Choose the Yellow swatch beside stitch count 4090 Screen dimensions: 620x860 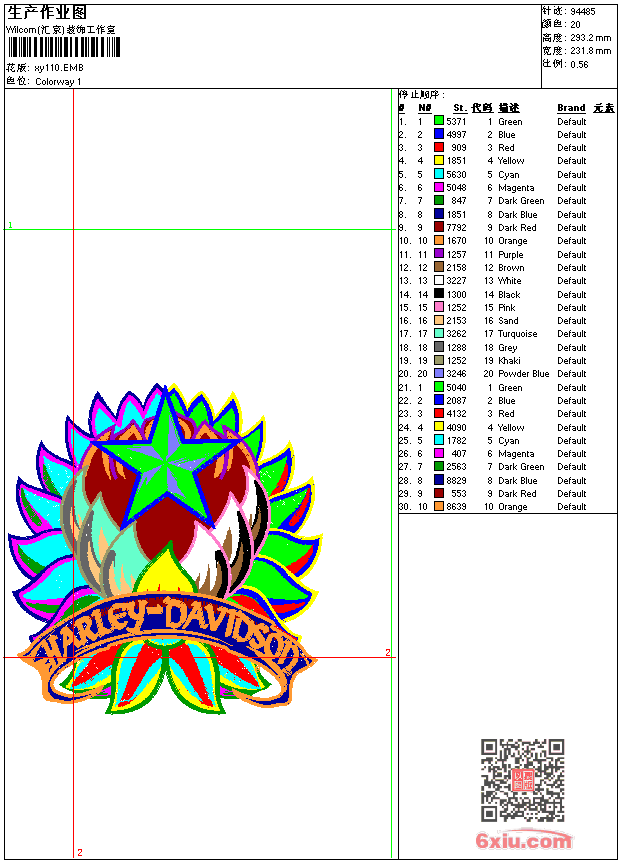439,426
